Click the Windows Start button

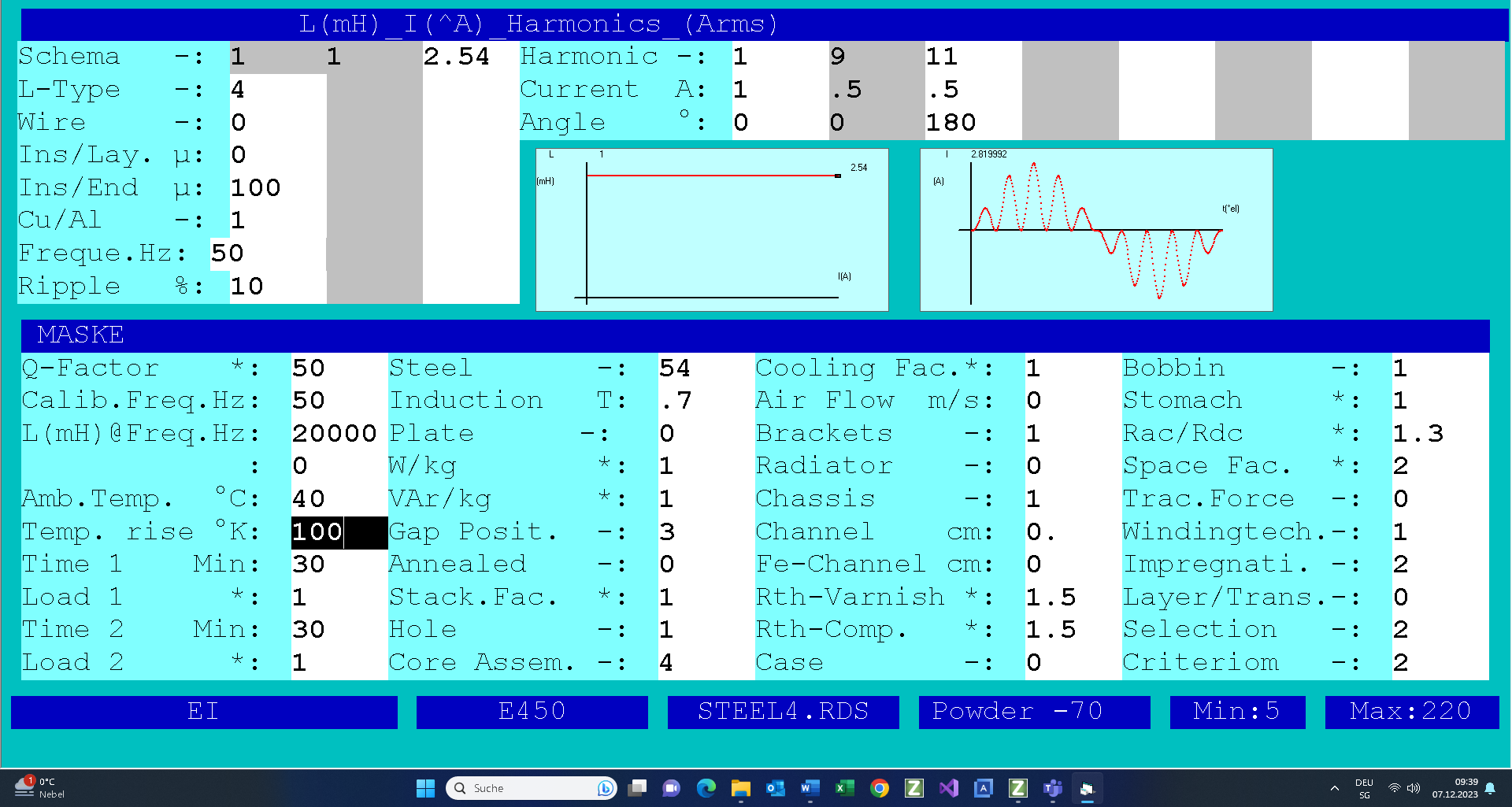(425, 788)
